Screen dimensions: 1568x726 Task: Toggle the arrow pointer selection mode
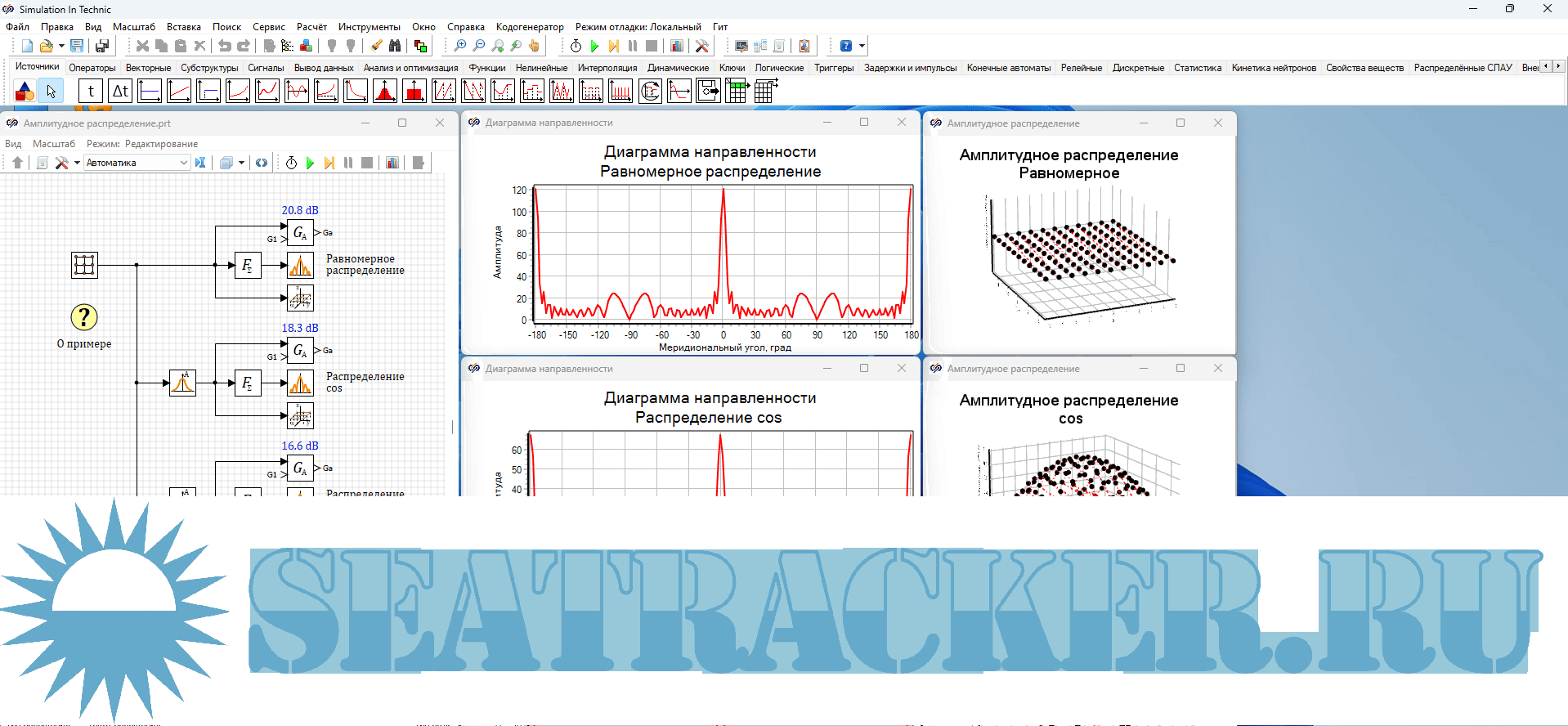(52, 92)
